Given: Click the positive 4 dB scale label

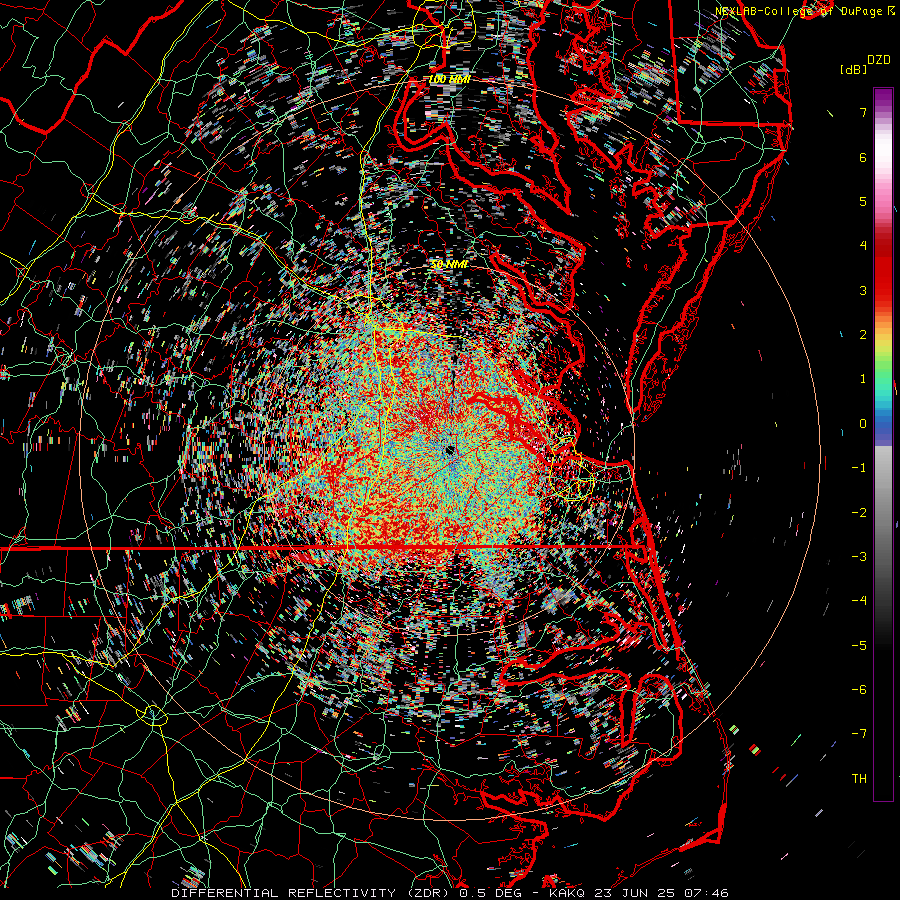Looking at the screenshot, I should coord(863,246).
